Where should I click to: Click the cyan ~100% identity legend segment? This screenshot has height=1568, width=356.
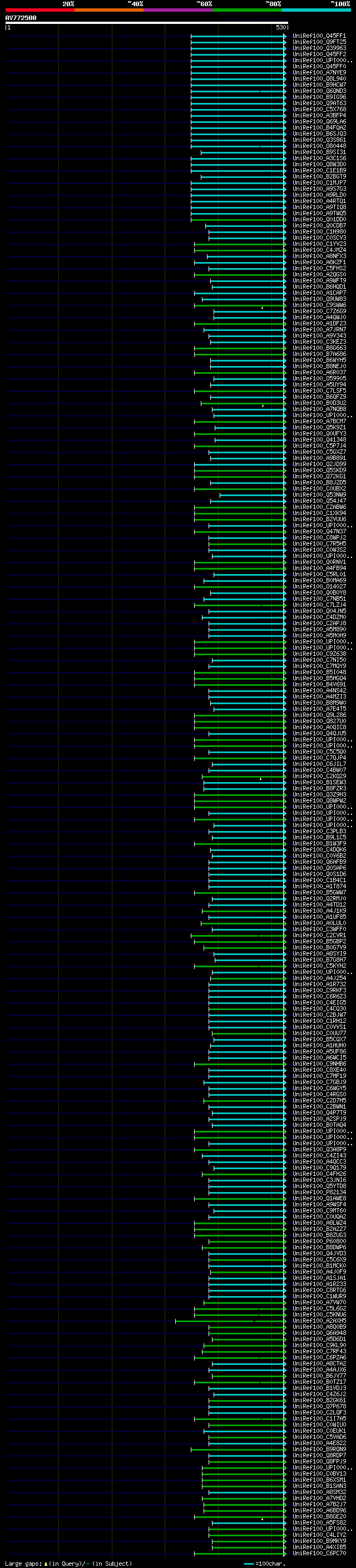tap(316, 10)
